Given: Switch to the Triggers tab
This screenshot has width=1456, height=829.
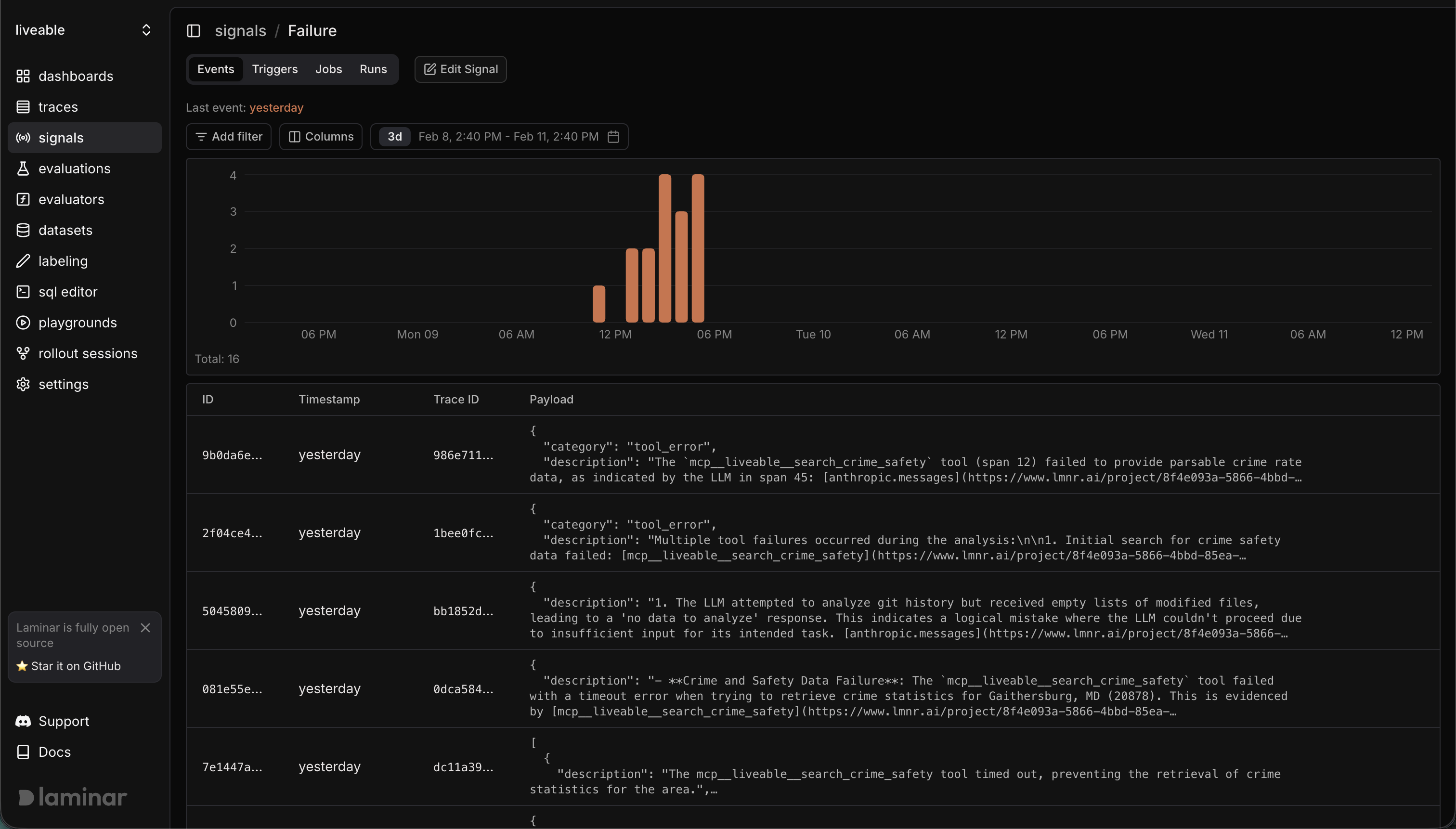Looking at the screenshot, I should [274, 69].
